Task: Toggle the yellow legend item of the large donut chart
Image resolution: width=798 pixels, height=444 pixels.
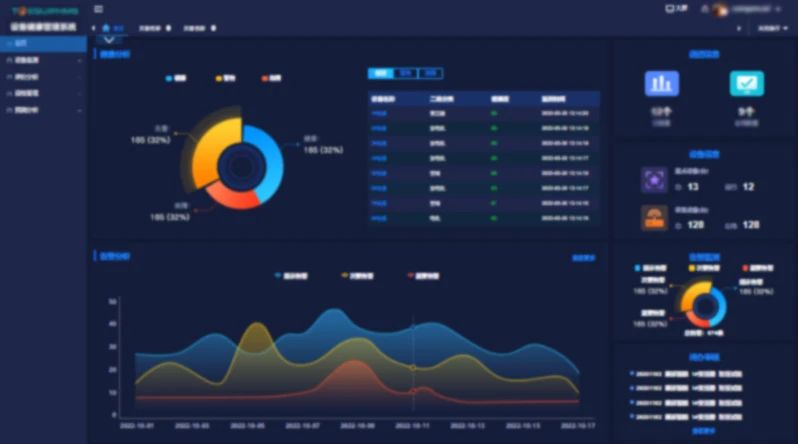Action: (x=222, y=77)
